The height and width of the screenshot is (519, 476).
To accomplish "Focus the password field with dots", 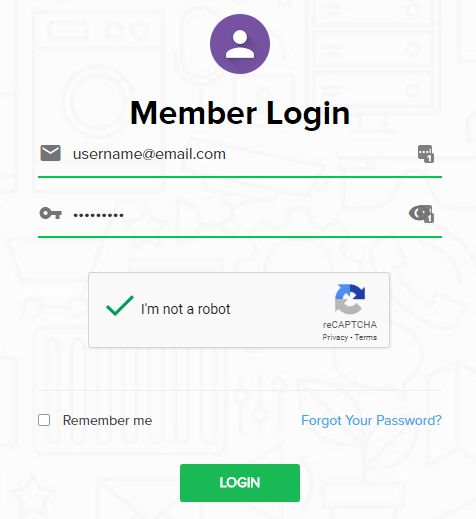I will pos(240,214).
